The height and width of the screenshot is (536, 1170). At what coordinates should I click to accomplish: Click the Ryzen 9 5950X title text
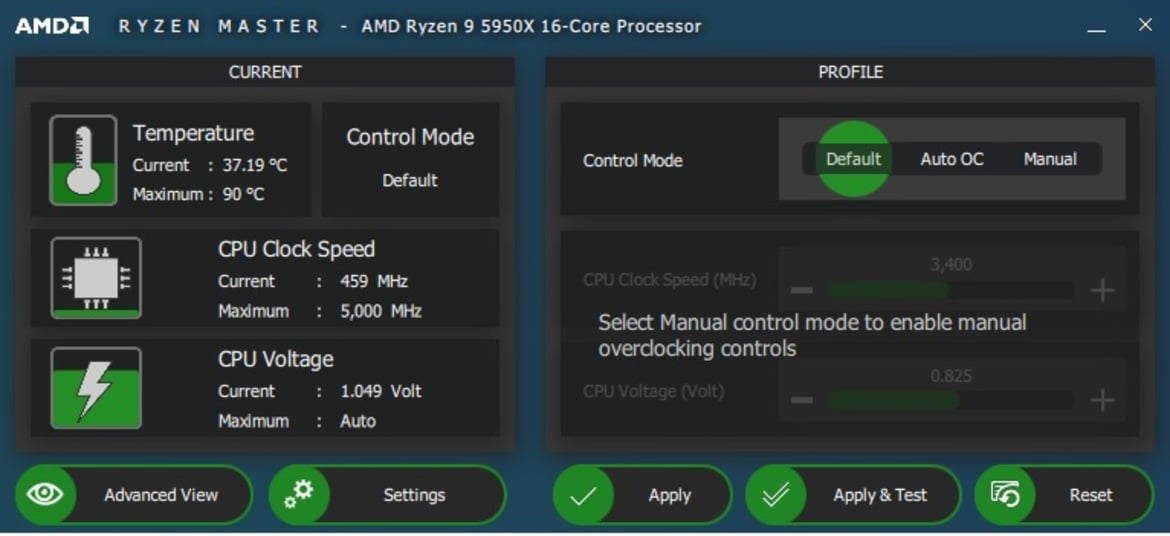point(531,26)
